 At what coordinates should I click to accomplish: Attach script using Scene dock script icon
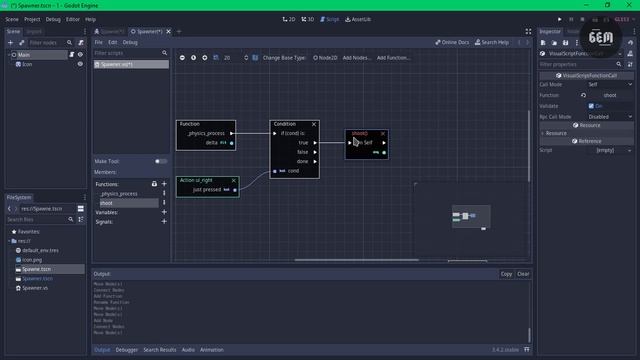pos(81,42)
